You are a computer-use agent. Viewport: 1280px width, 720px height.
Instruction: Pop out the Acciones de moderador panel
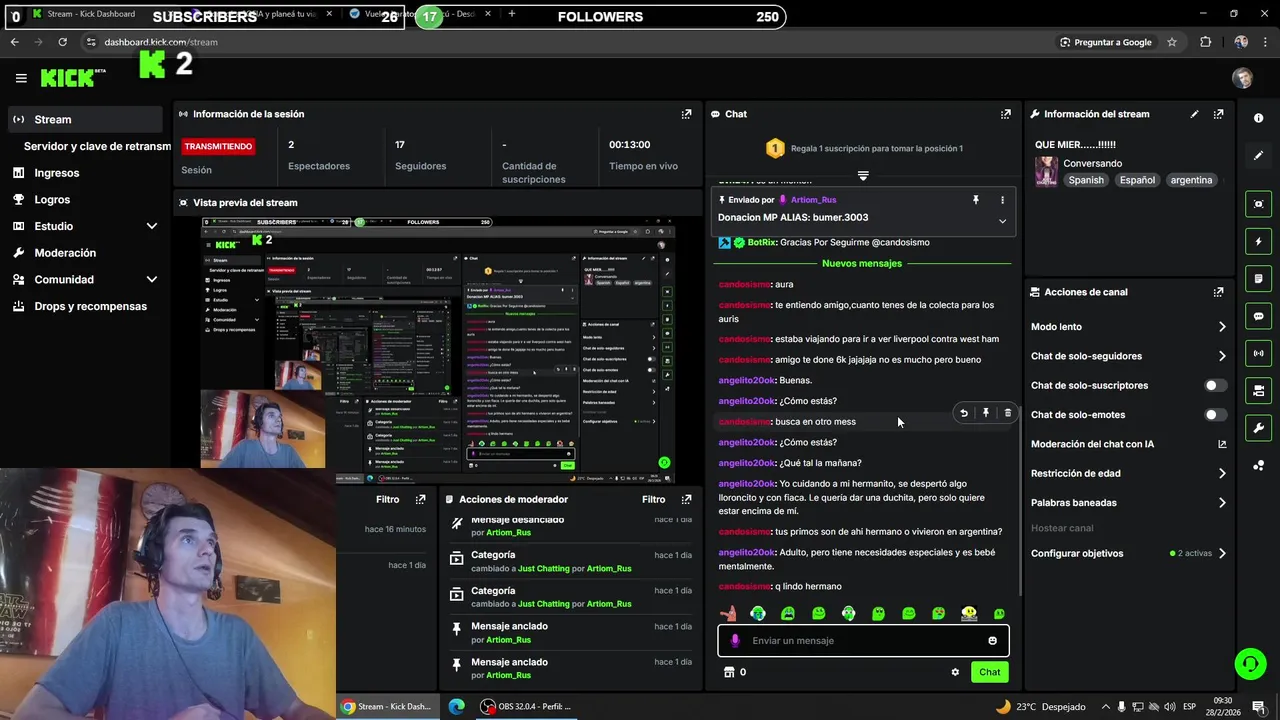click(686, 499)
